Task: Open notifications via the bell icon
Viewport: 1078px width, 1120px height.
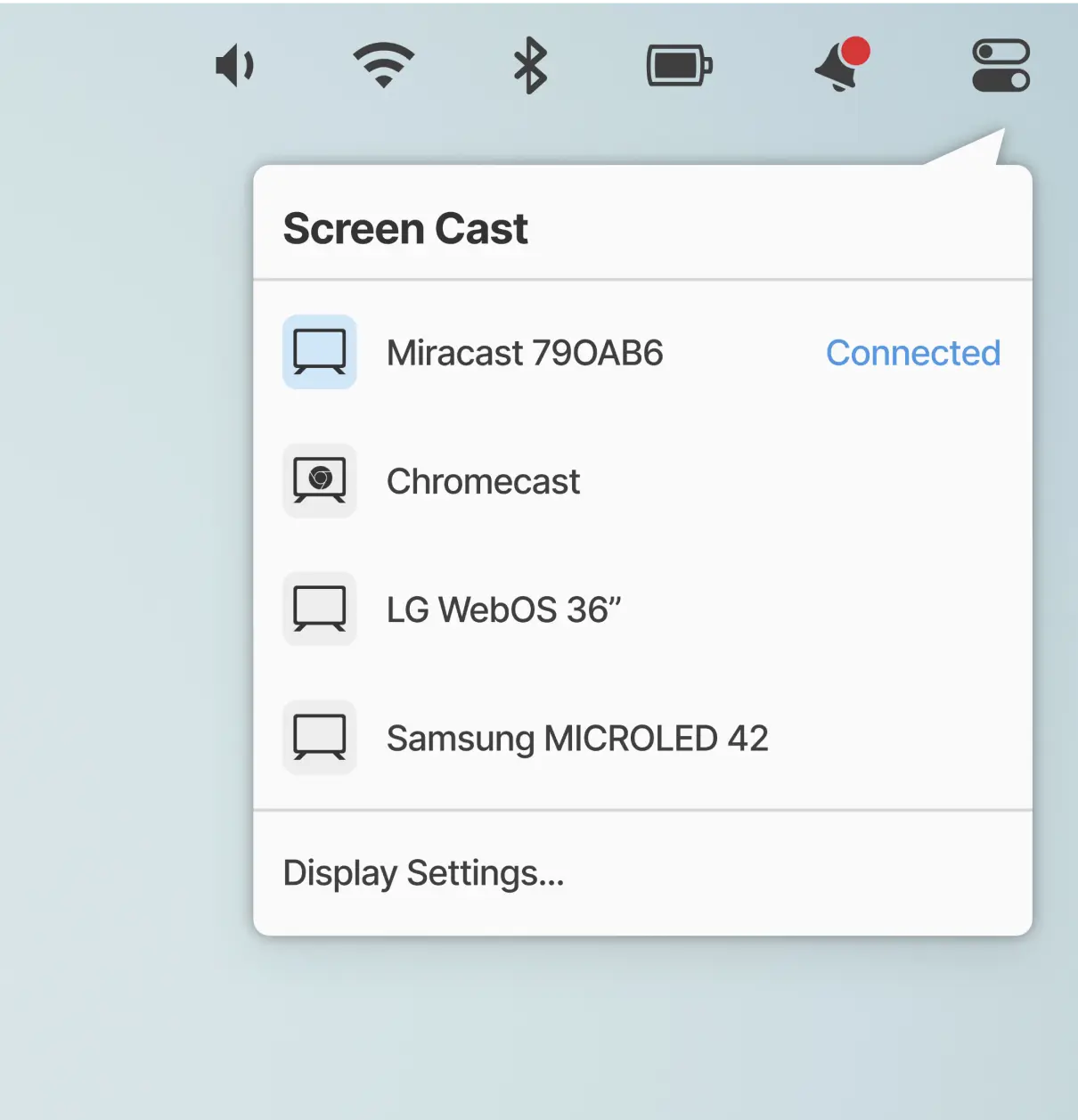Action: tap(837, 69)
